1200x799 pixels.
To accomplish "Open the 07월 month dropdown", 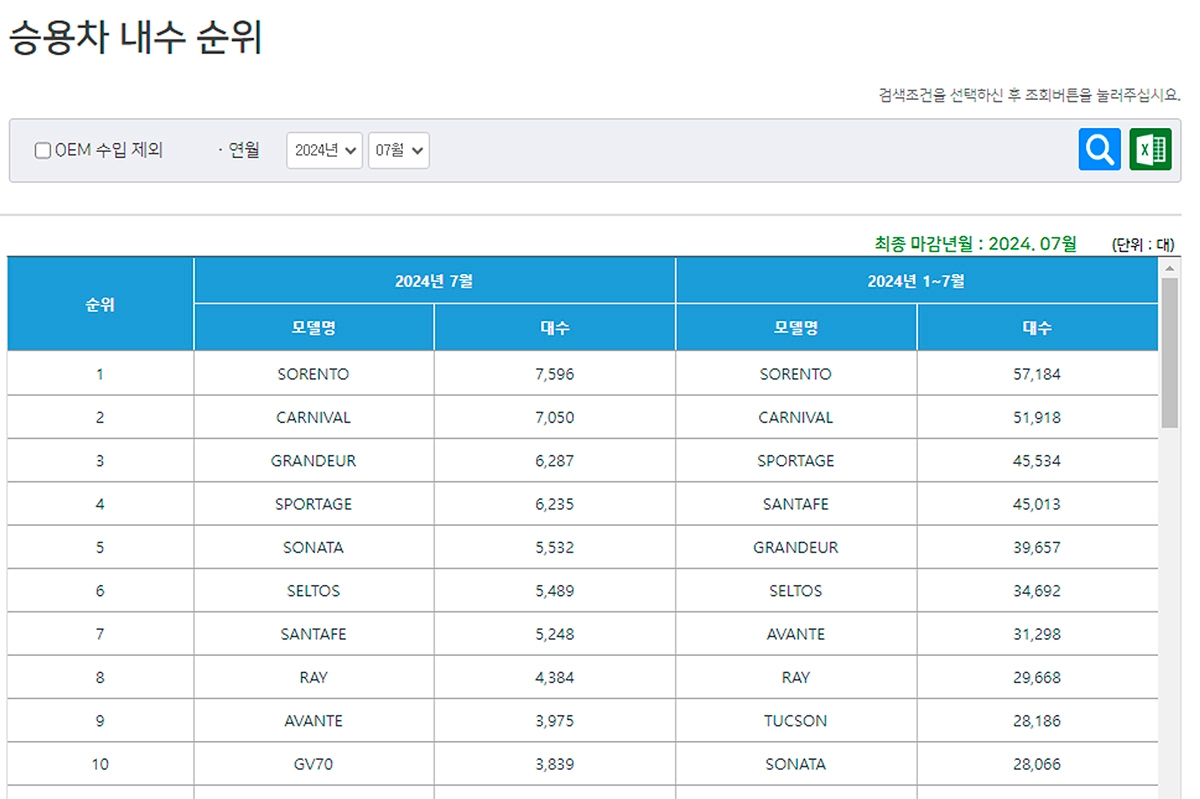I will pyautogui.click(x=399, y=151).
